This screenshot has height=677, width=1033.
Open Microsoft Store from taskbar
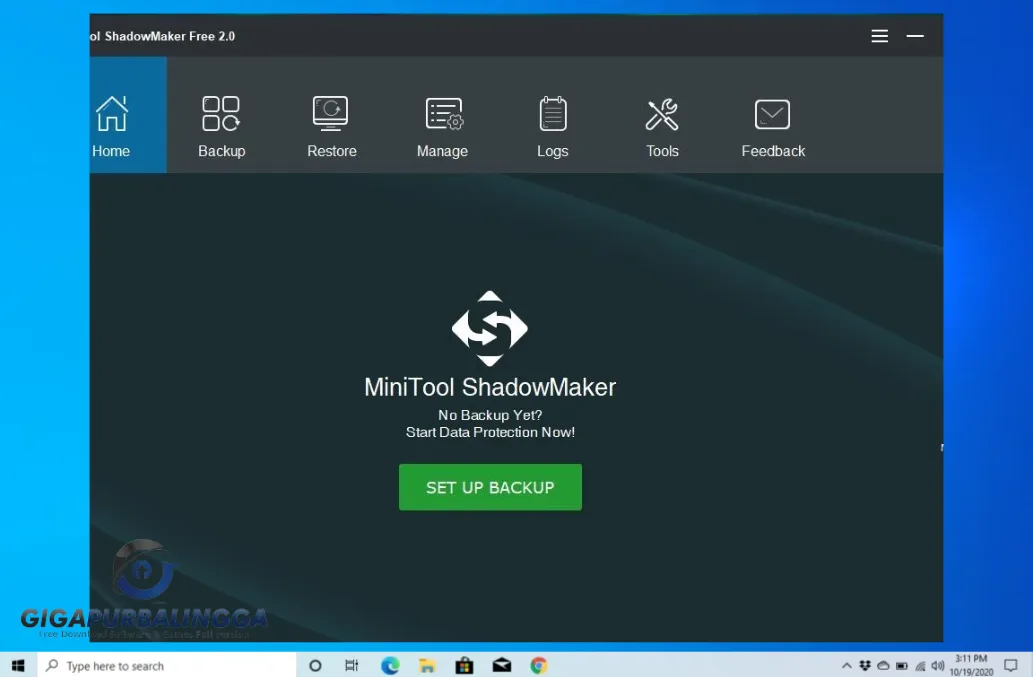click(x=464, y=666)
